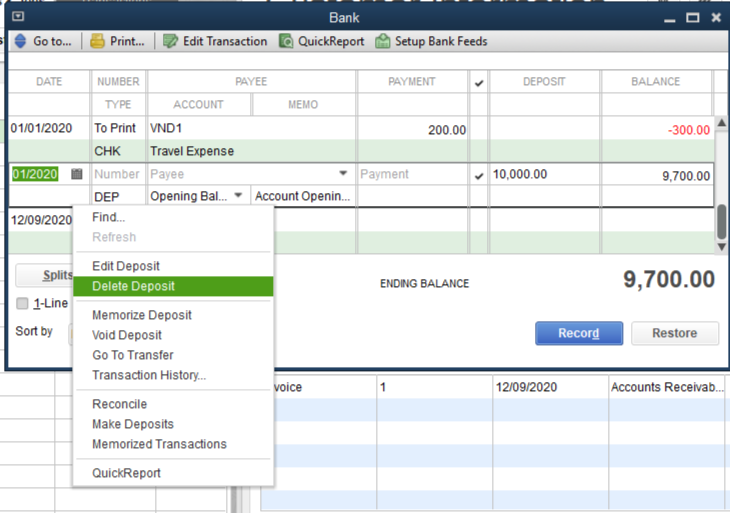Click the DATE column header
Viewport: 730px width, 513px height.
(x=49, y=81)
